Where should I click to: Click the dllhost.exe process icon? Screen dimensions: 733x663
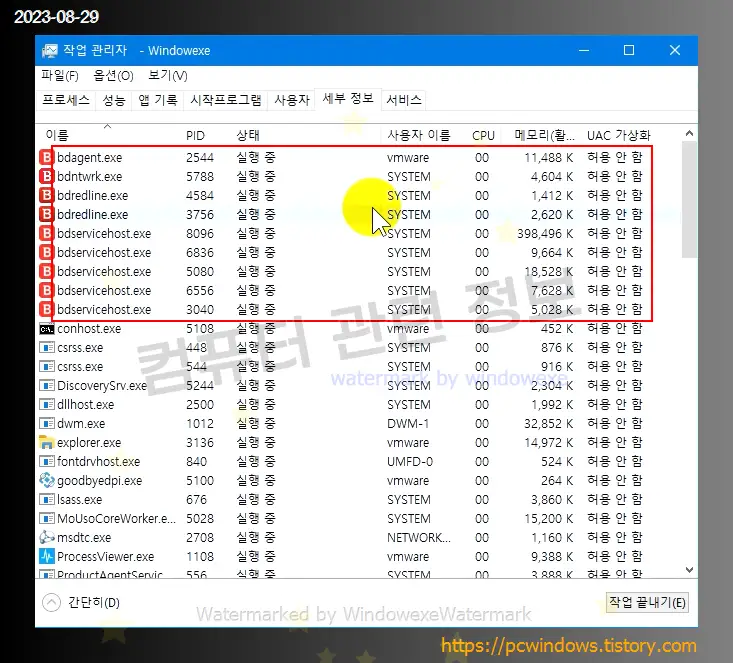(46, 404)
